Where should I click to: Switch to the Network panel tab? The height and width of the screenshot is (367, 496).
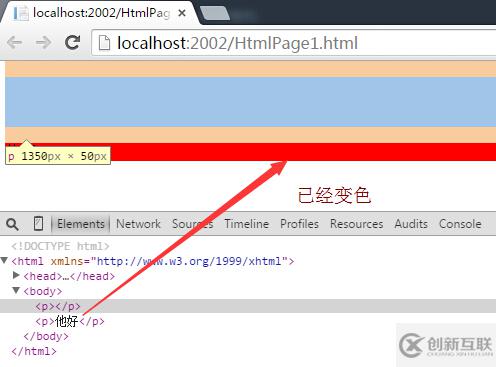click(x=138, y=224)
